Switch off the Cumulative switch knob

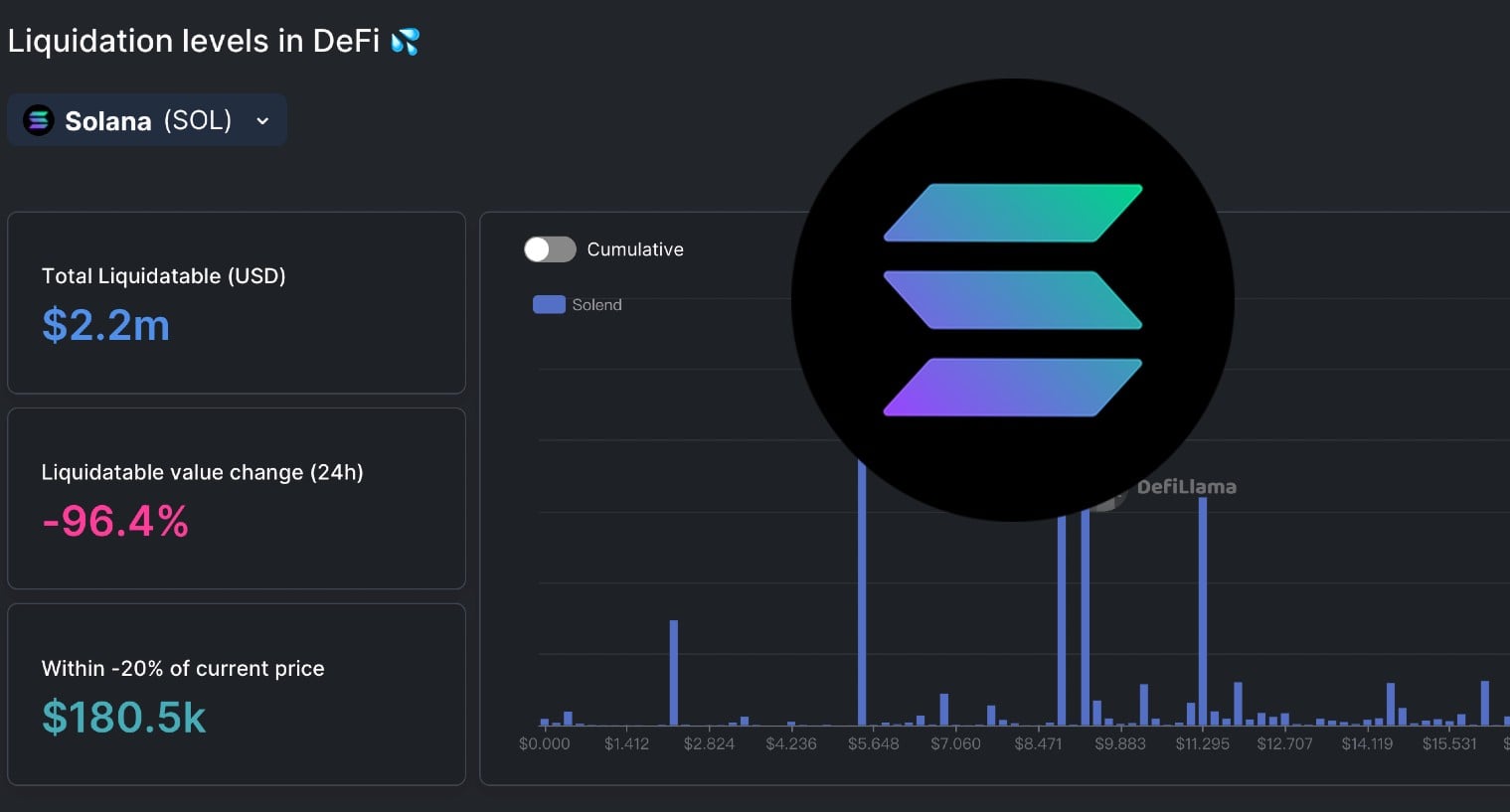tap(537, 249)
